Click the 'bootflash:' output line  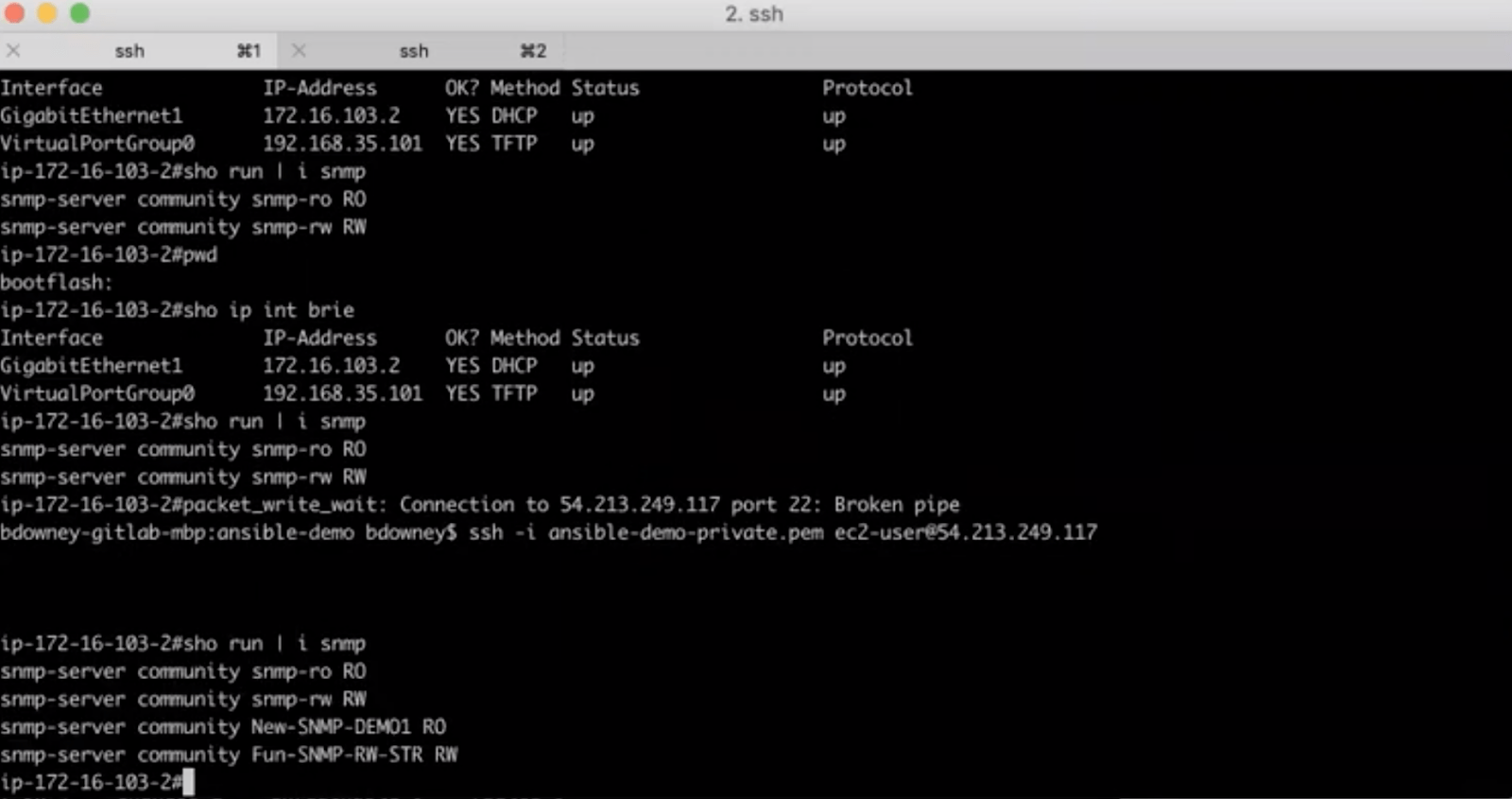pos(57,283)
